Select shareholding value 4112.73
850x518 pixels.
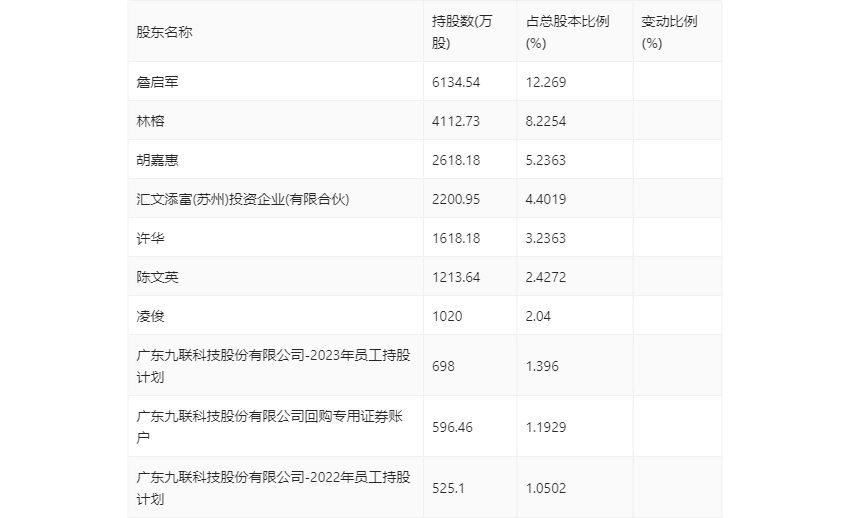pos(456,121)
